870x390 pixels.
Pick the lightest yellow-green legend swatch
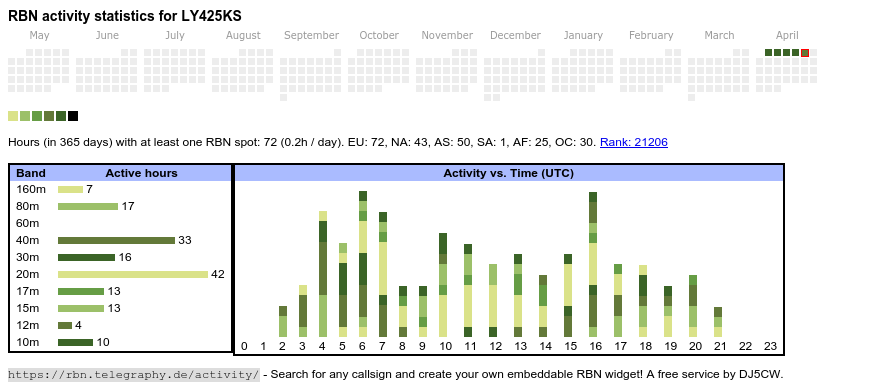click(13, 116)
